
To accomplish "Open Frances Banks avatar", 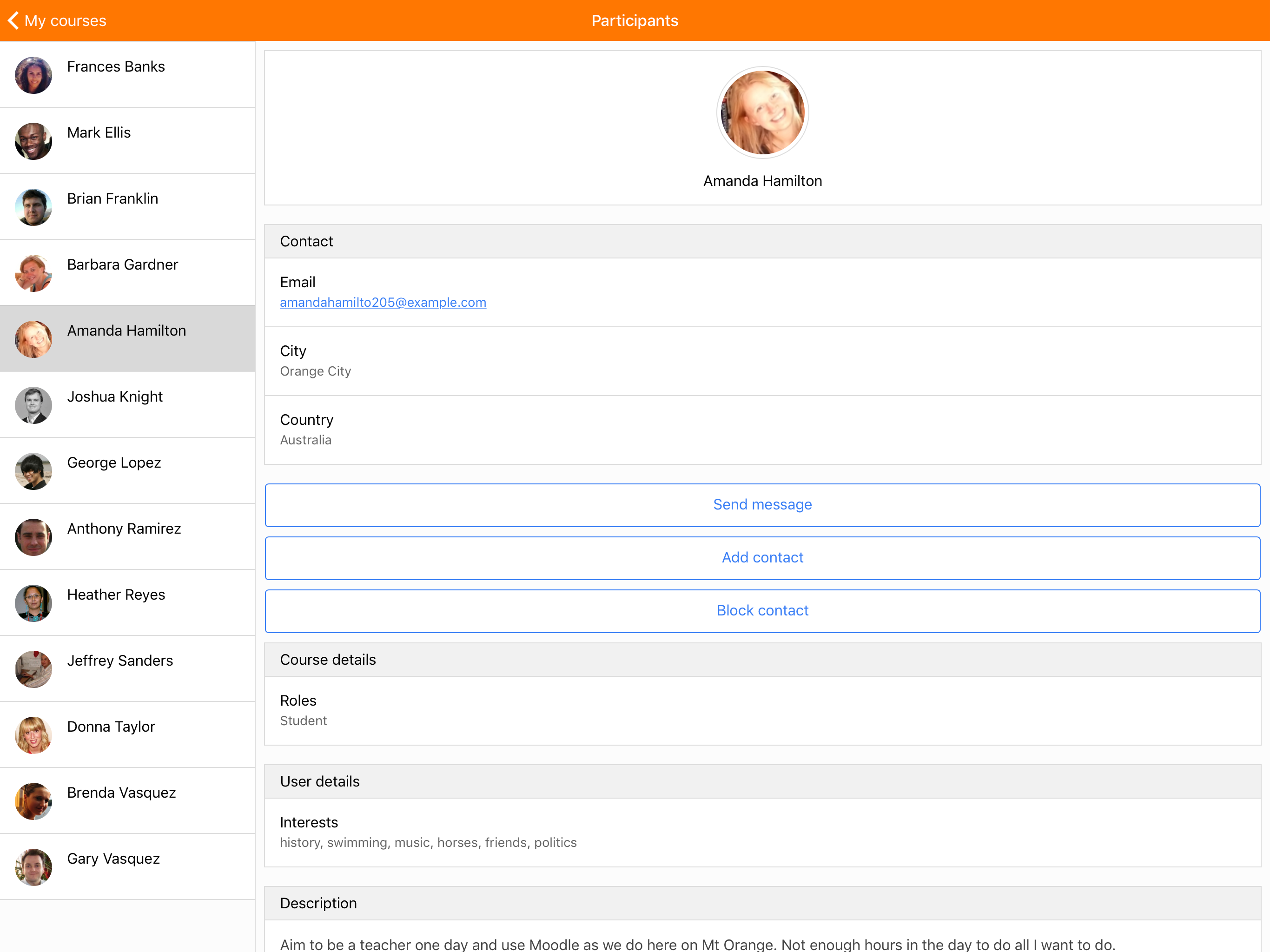I will coord(33,75).
